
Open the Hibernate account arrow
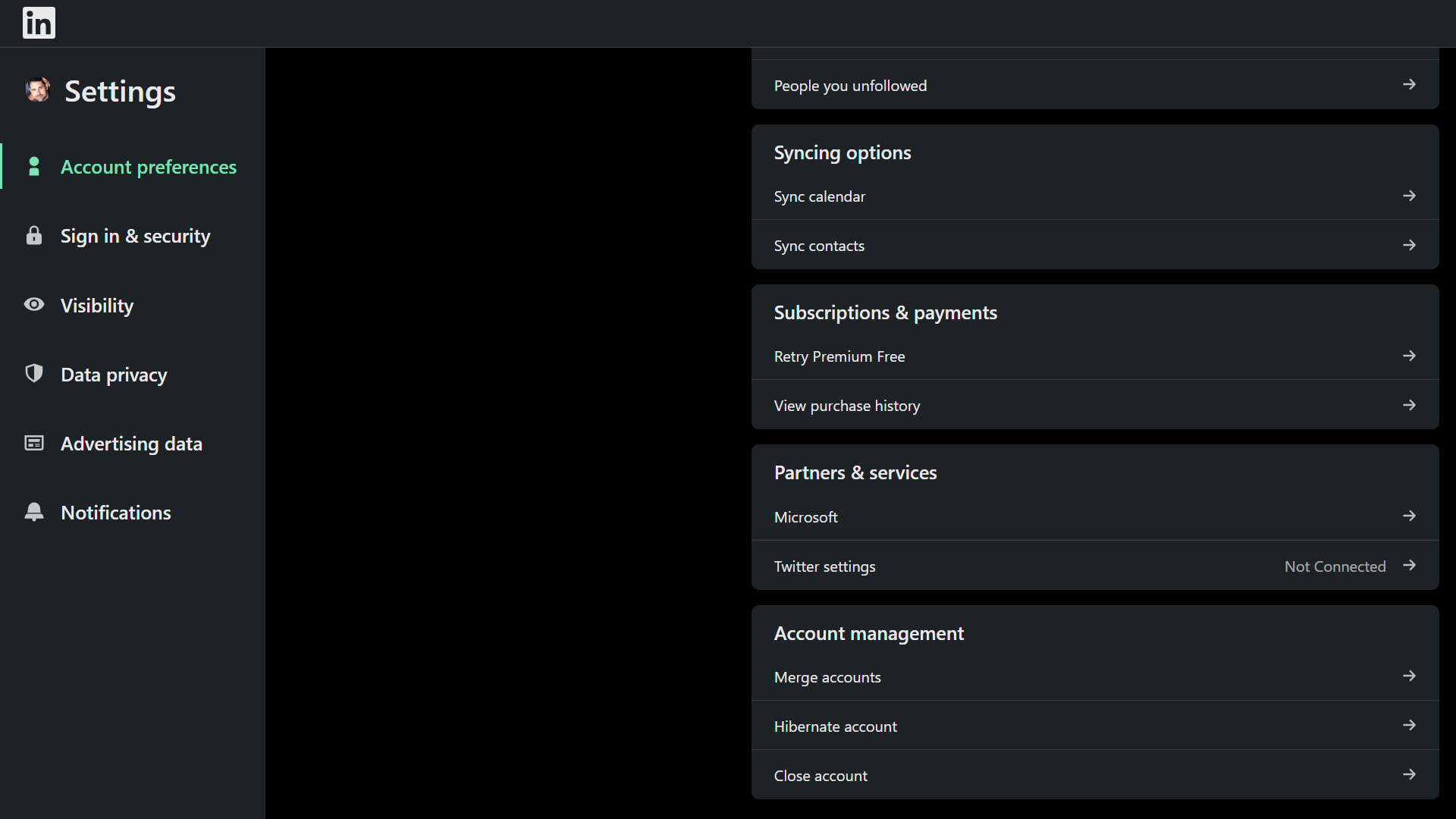pyautogui.click(x=1409, y=726)
